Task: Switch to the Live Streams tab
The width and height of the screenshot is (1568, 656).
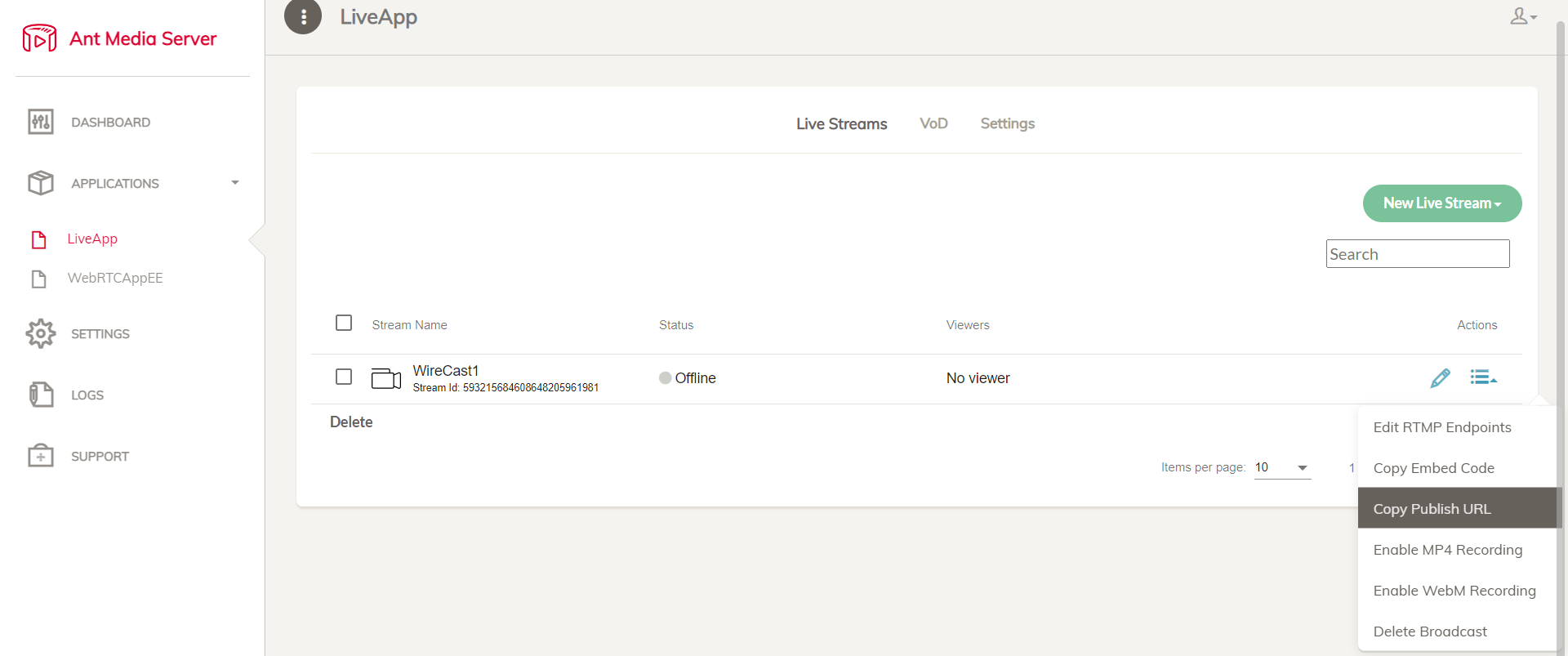Action: tap(842, 123)
